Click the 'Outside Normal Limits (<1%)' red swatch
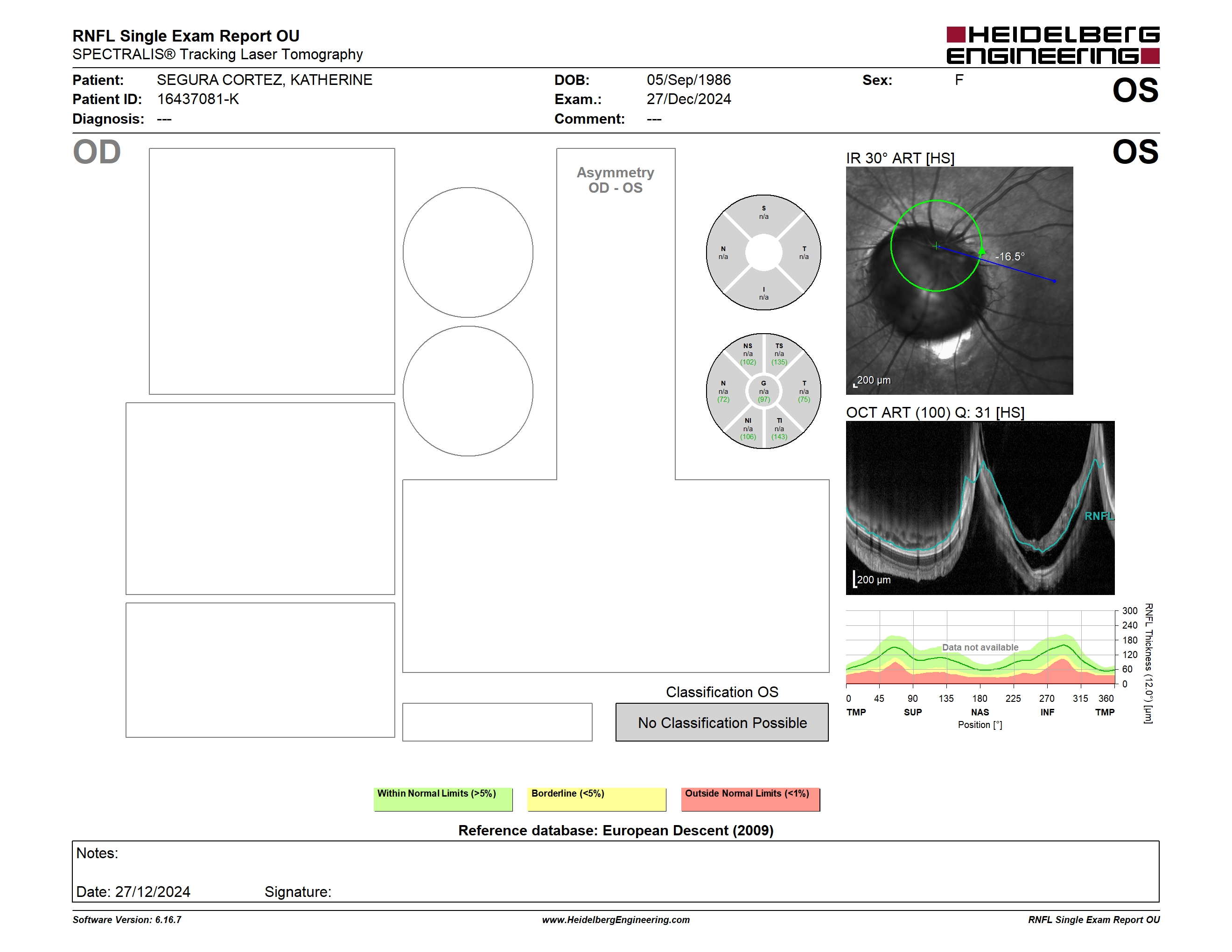The width and height of the screenshot is (1232, 952). 750,799
